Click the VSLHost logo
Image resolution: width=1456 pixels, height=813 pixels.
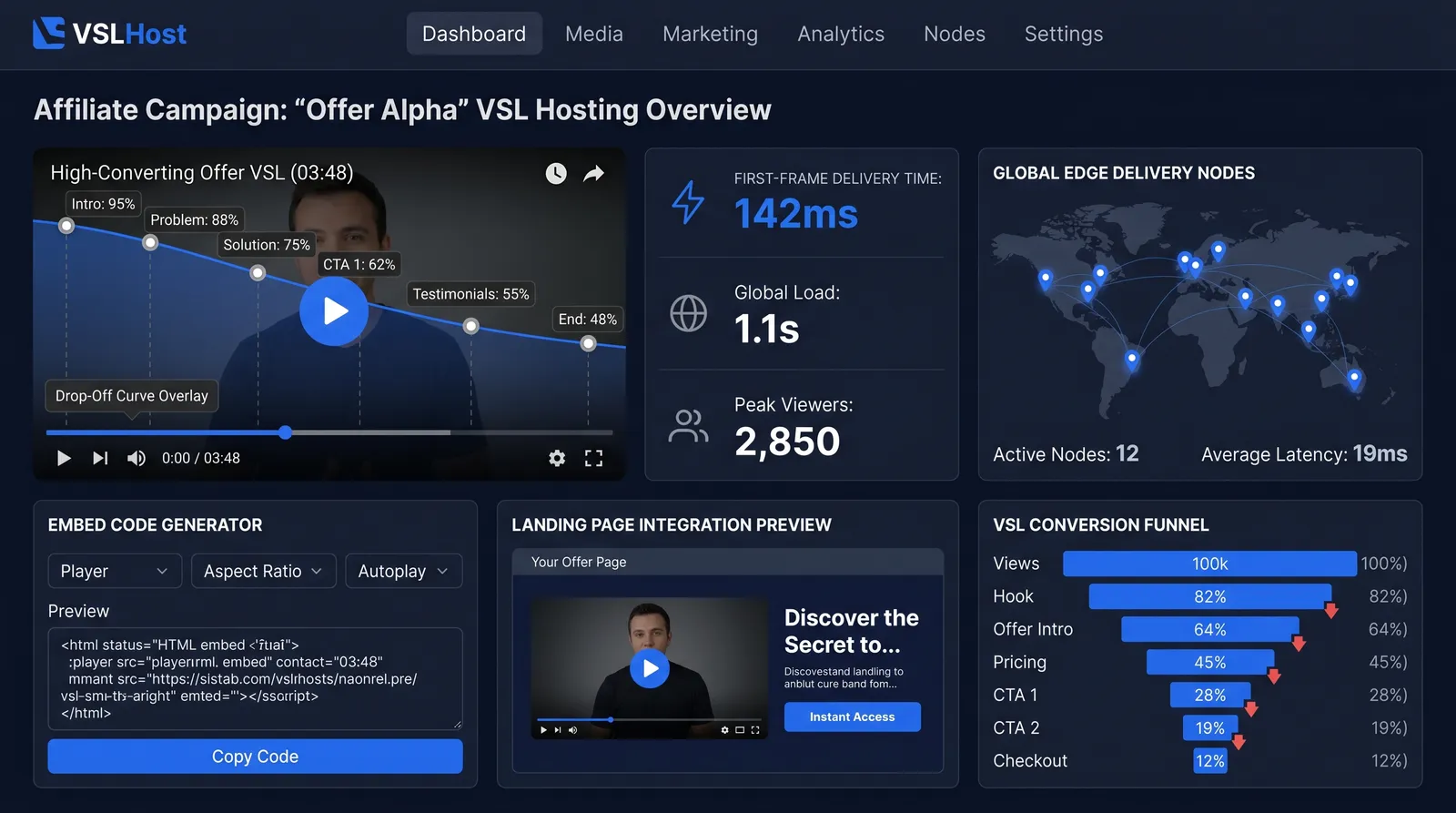point(110,34)
